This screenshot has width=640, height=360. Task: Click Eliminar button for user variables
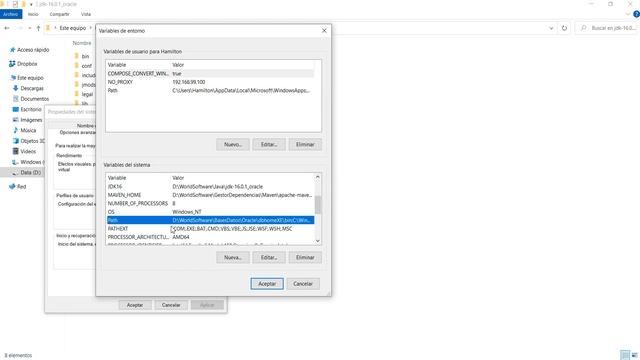(x=305, y=144)
